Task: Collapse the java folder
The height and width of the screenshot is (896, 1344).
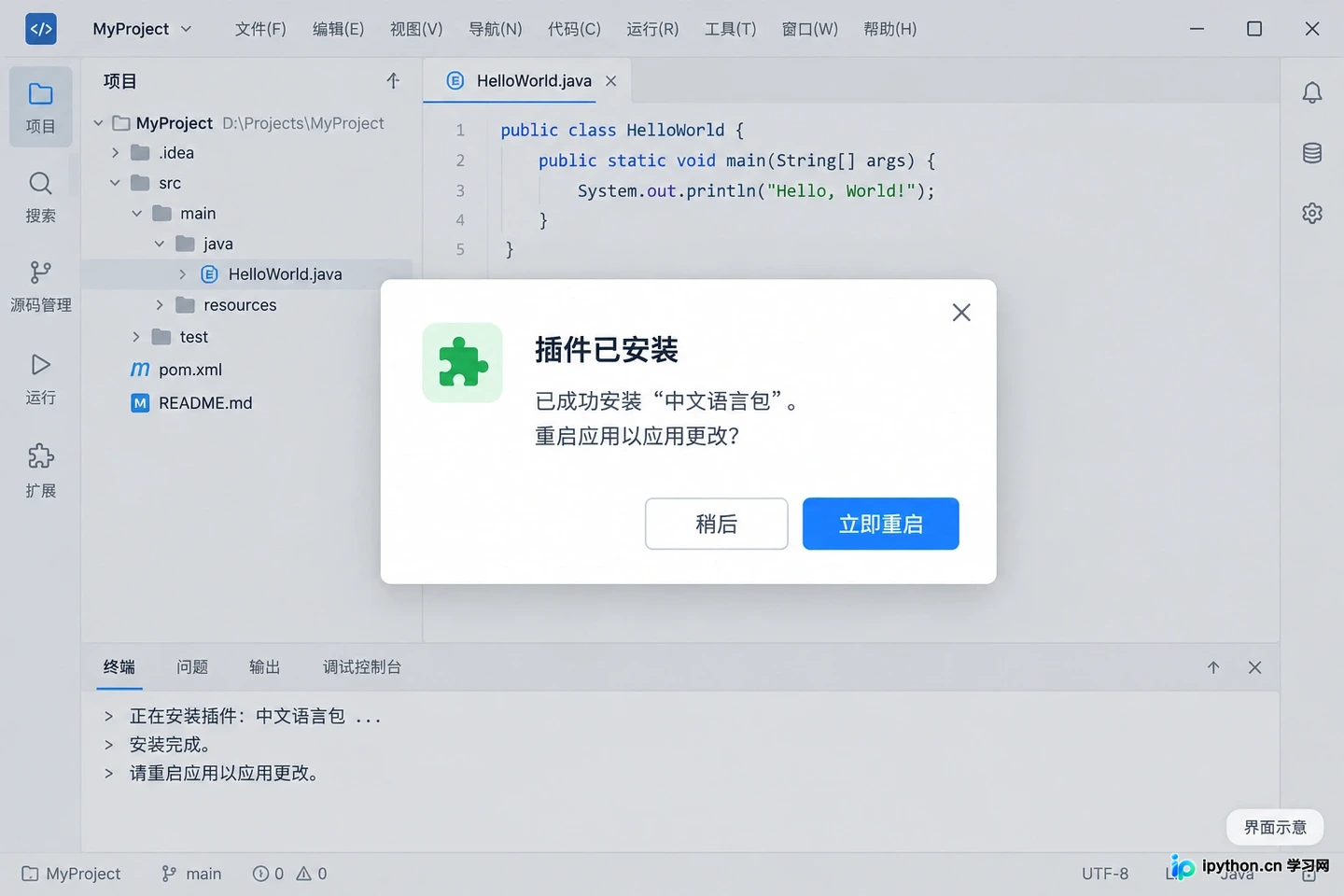Action: point(160,244)
